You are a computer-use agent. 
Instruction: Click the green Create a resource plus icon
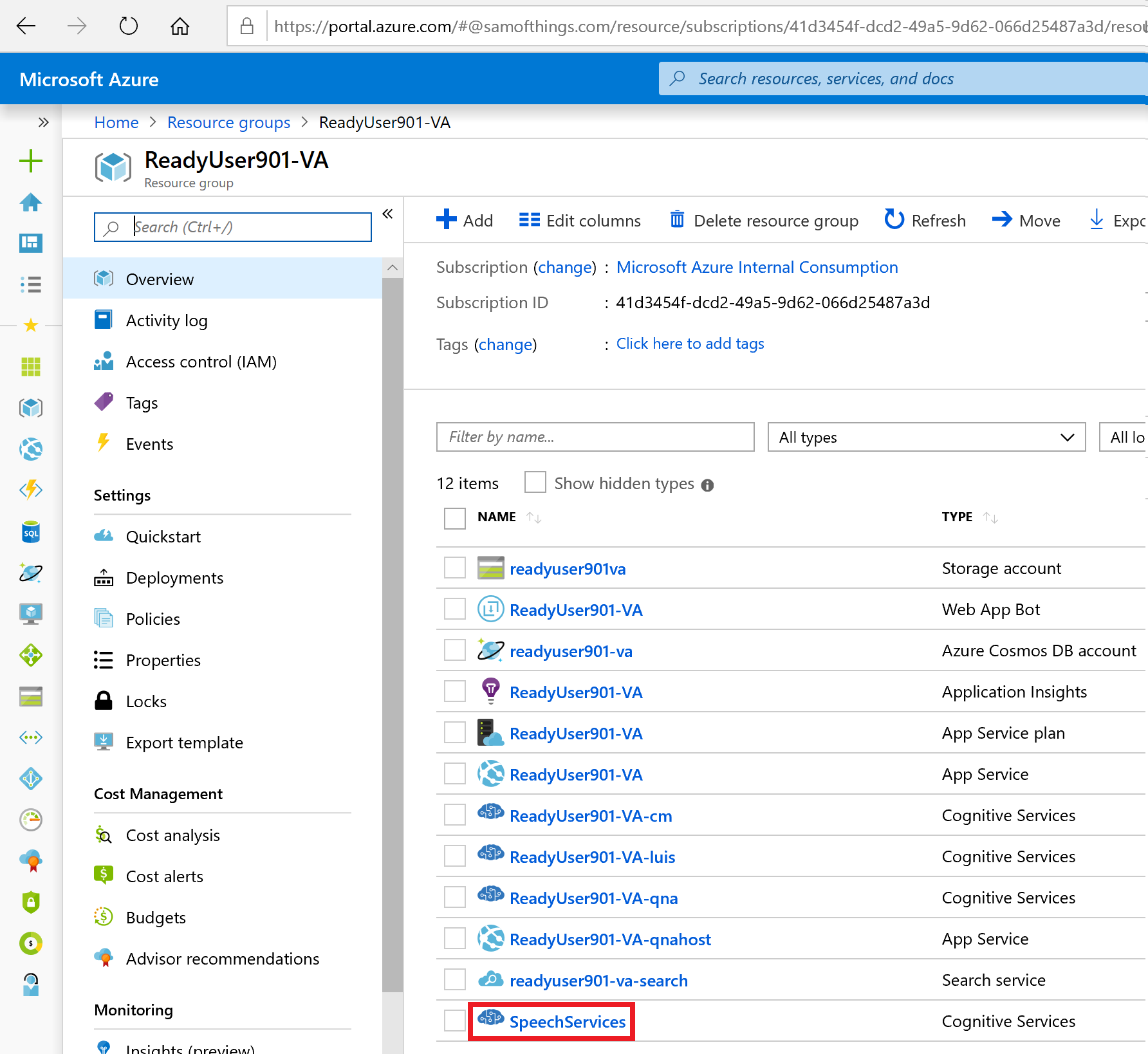(30, 161)
